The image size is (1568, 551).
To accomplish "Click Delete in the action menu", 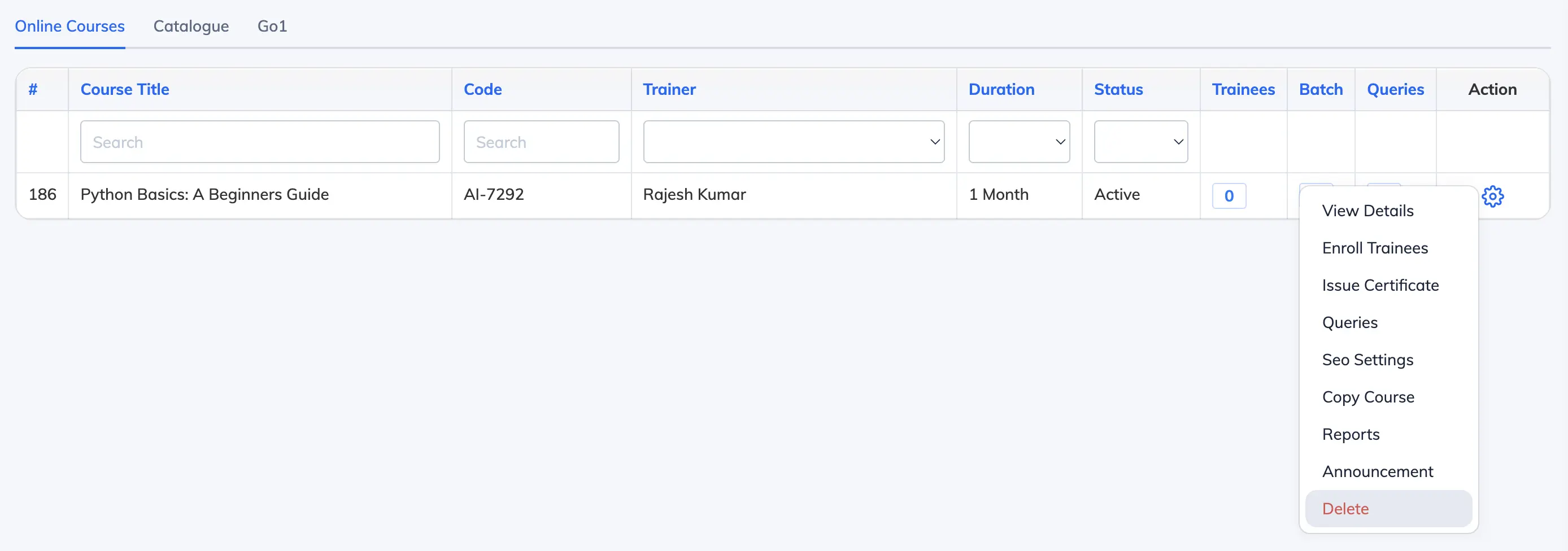I will tap(1389, 509).
